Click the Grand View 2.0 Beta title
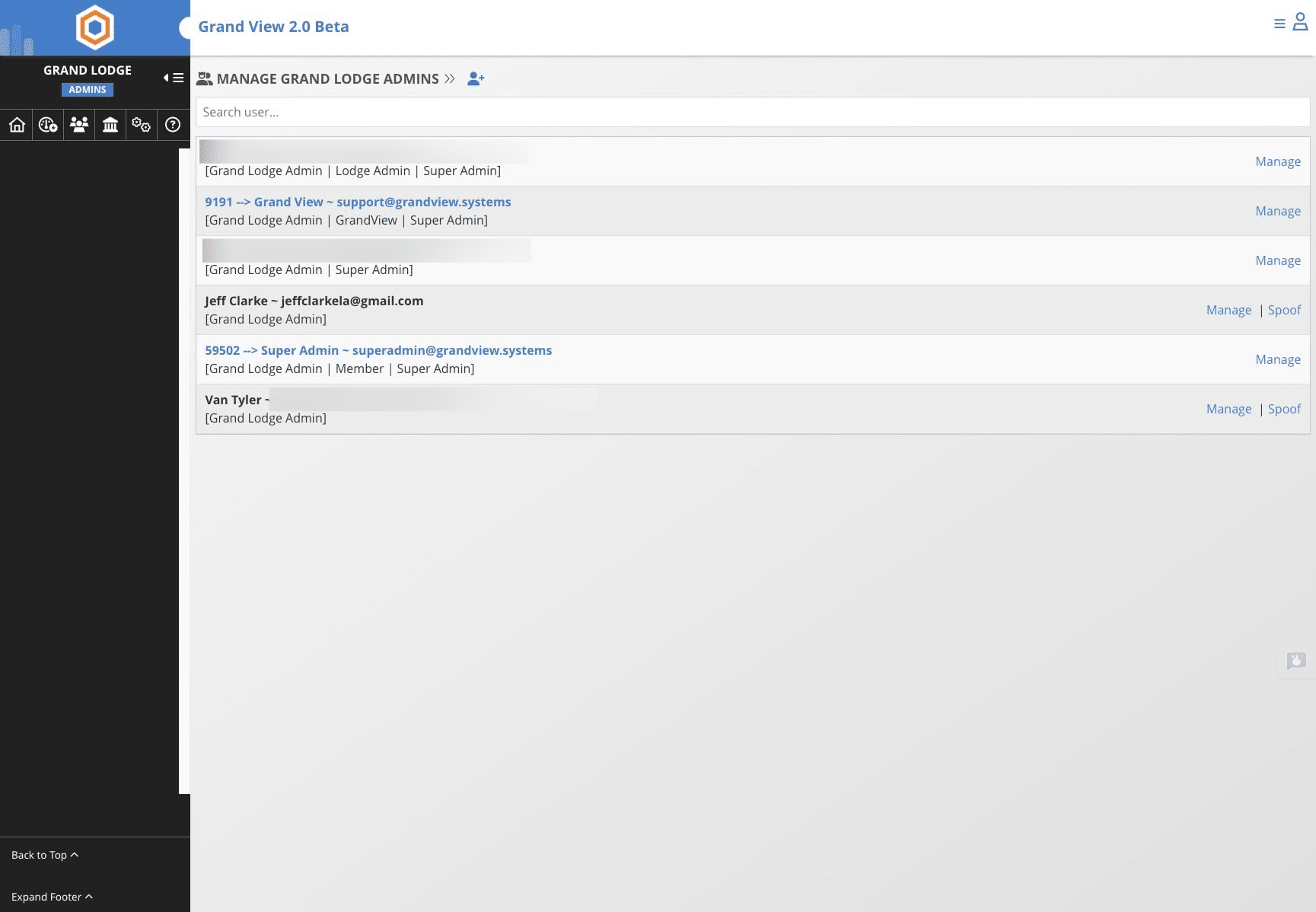 tap(273, 27)
